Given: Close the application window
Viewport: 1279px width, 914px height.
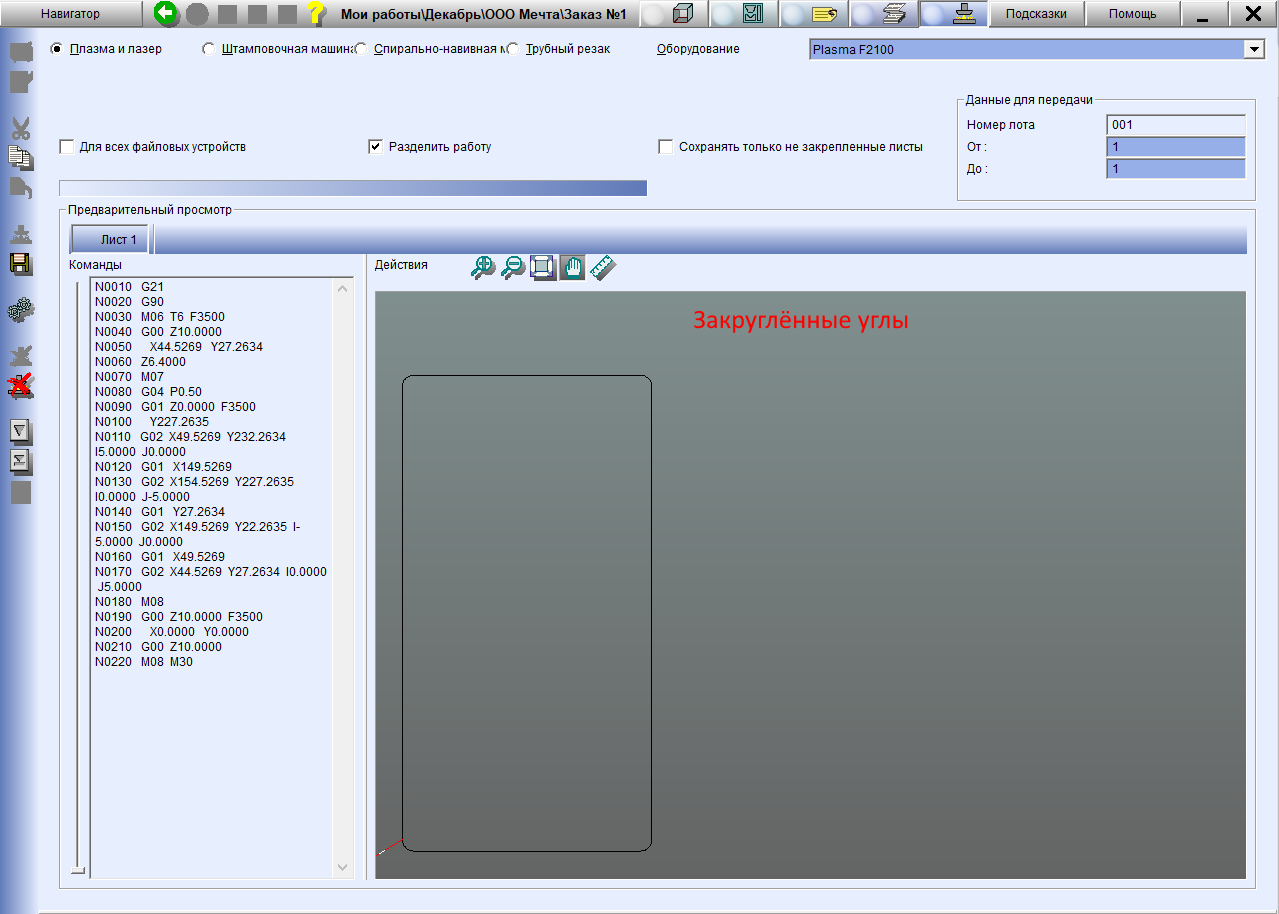Looking at the screenshot, I should click(1252, 14).
